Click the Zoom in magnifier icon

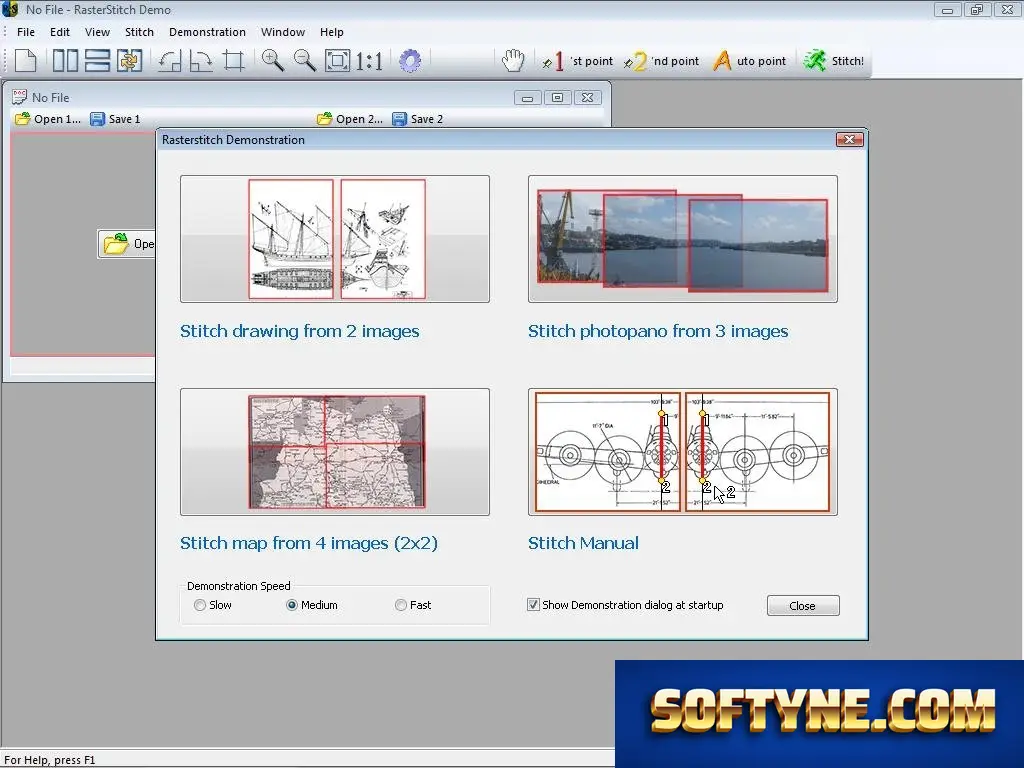coord(272,61)
